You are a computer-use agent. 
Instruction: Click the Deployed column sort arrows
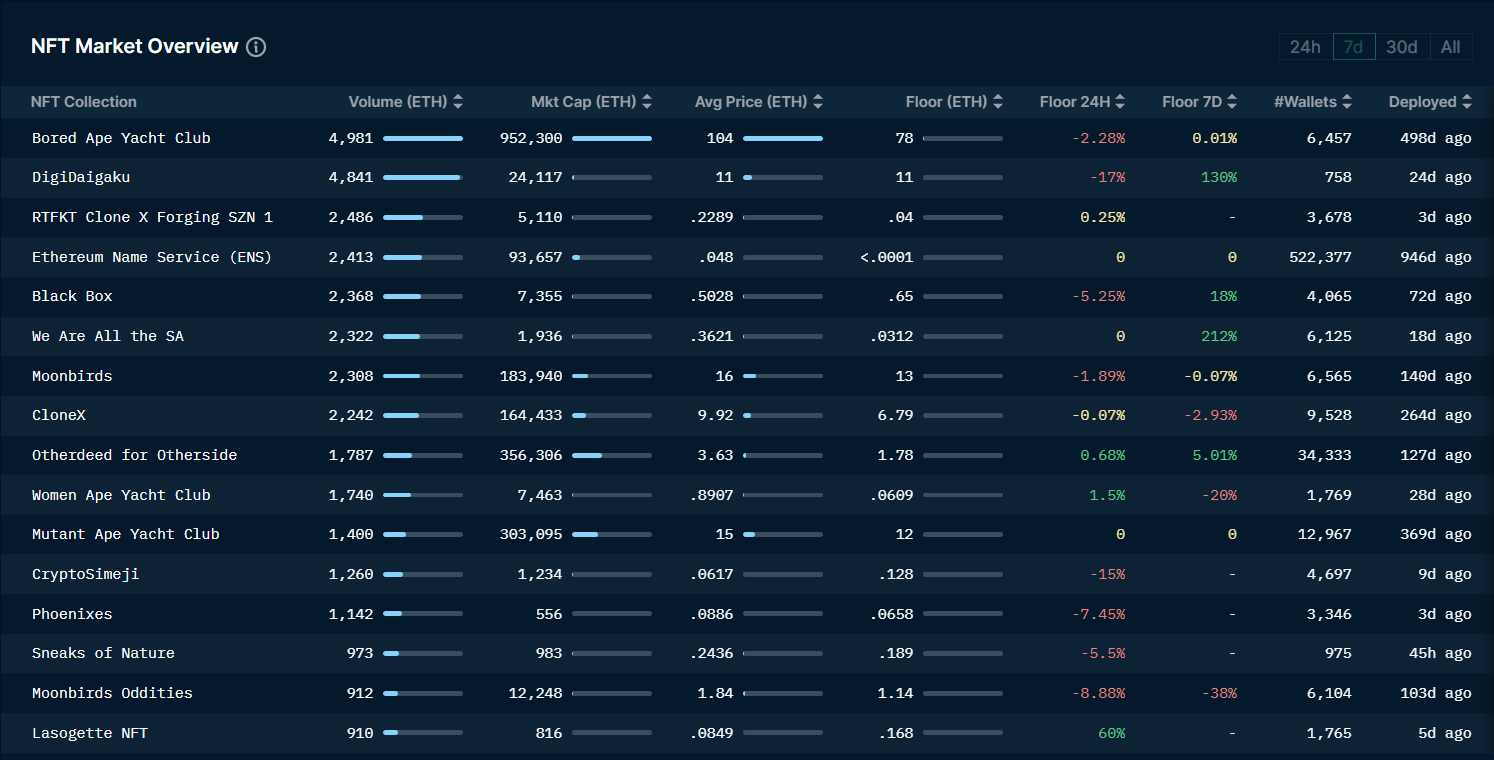coord(1467,102)
